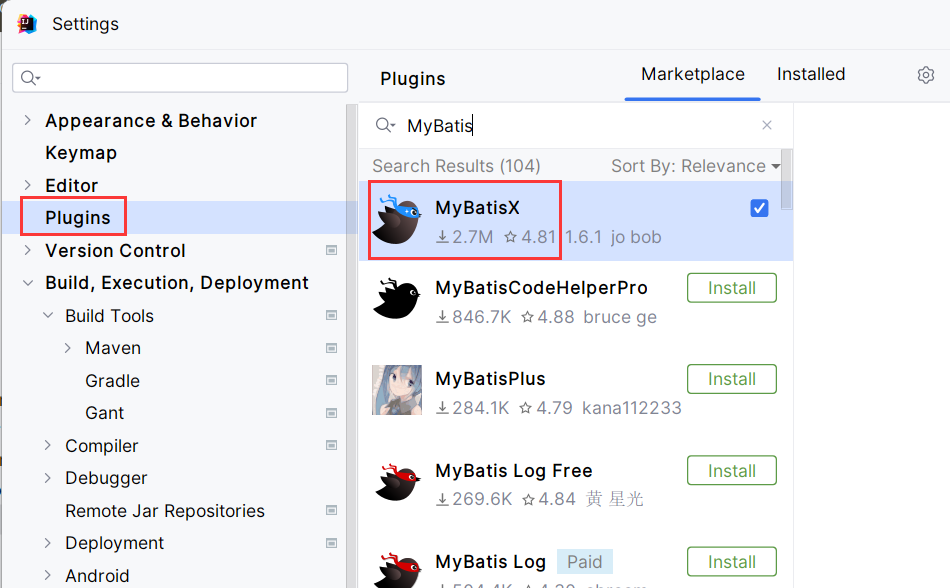Screen dimensions: 950x588
Task: Open the Sort By Relevance dropdown
Action: tap(693, 165)
